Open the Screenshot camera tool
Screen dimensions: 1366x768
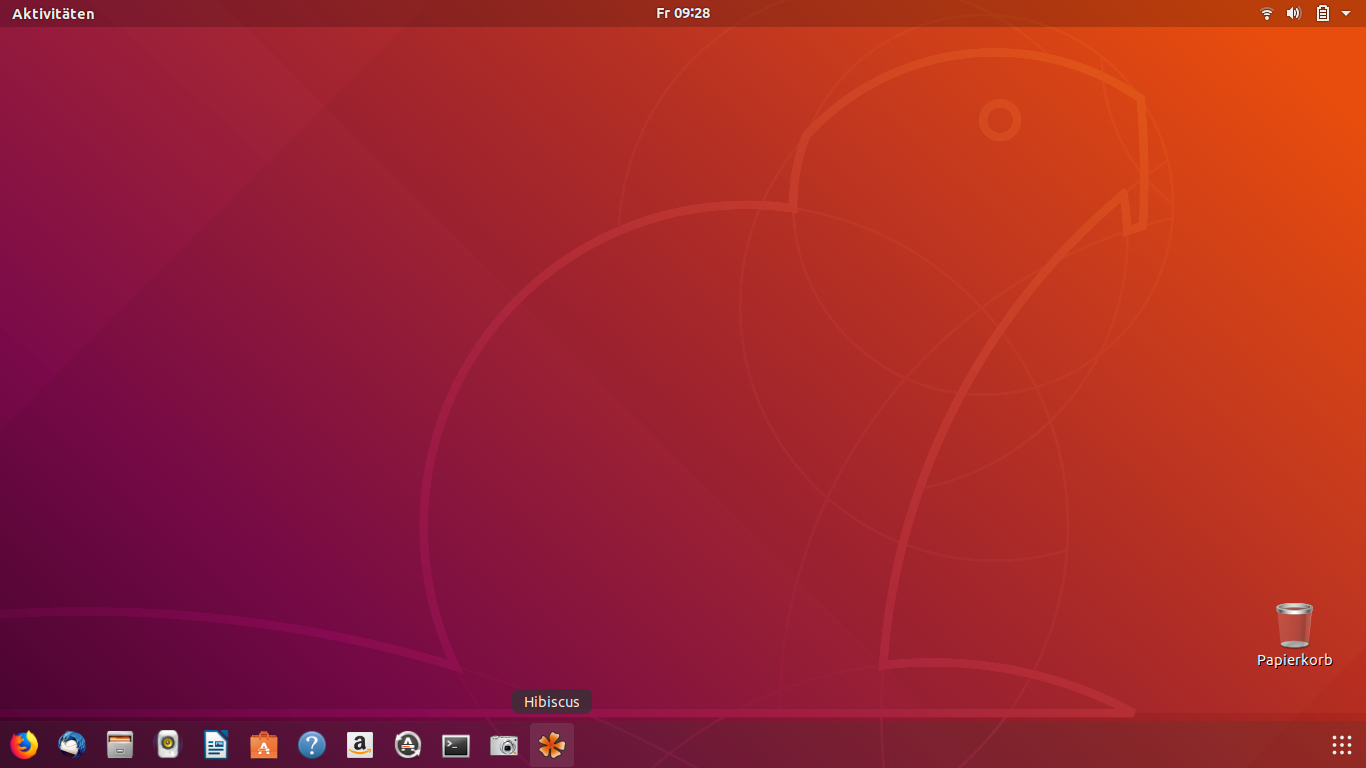[x=504, y=745]
